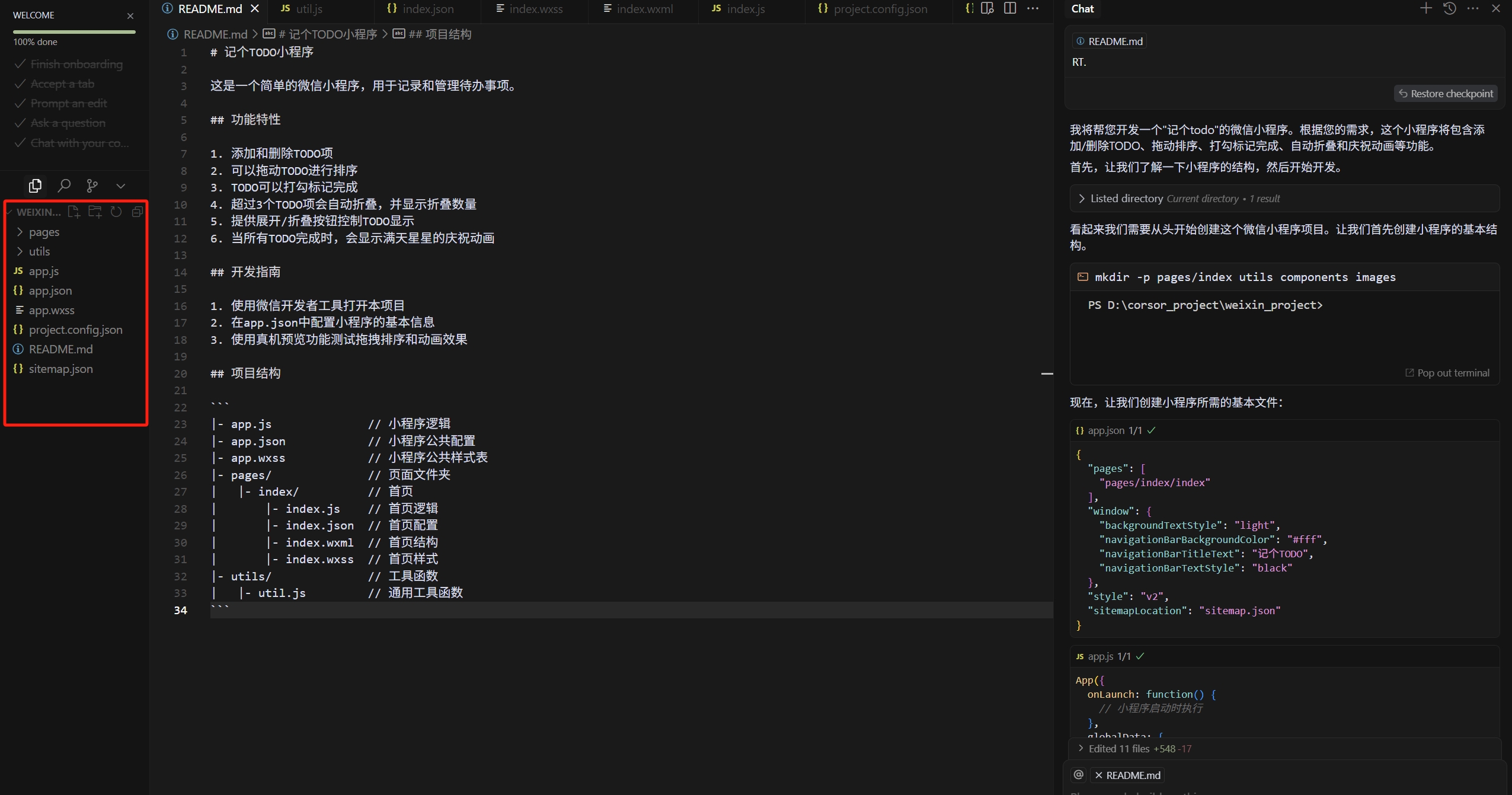The image size is (1512, 795).
Task: Click the '## 开发指南' heading line
Action: 245,272
